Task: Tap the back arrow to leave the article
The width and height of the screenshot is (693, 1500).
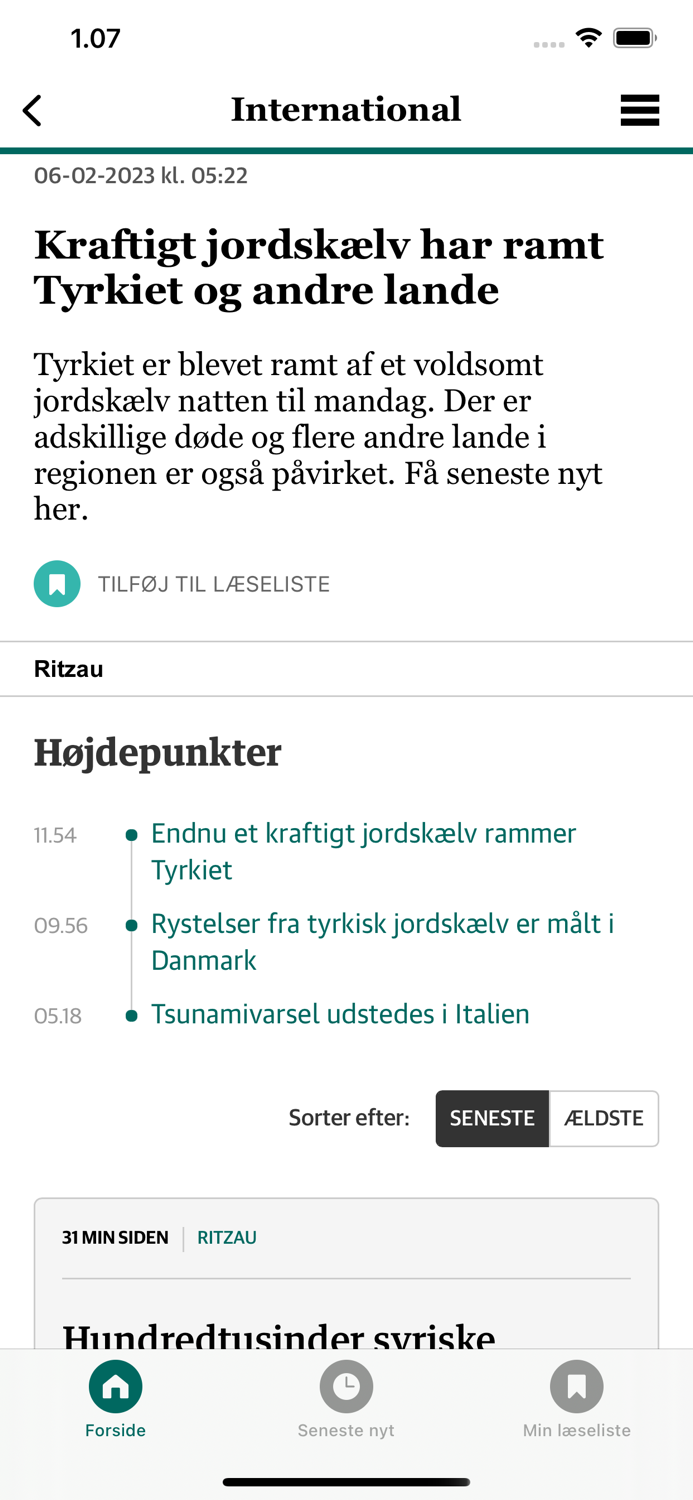Action: 32,110
